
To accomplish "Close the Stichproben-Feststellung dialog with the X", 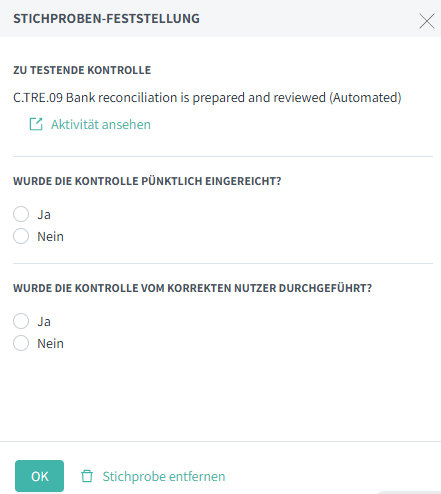I will (427, 21).
